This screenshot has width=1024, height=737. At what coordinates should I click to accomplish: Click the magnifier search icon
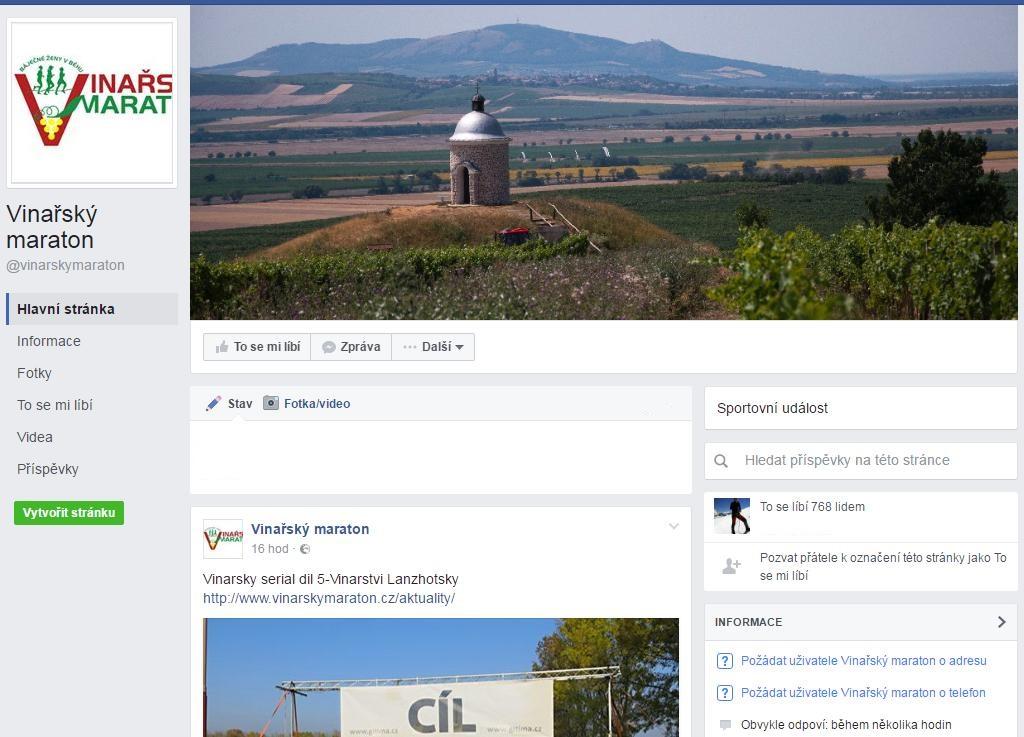[x=721, y=461]
